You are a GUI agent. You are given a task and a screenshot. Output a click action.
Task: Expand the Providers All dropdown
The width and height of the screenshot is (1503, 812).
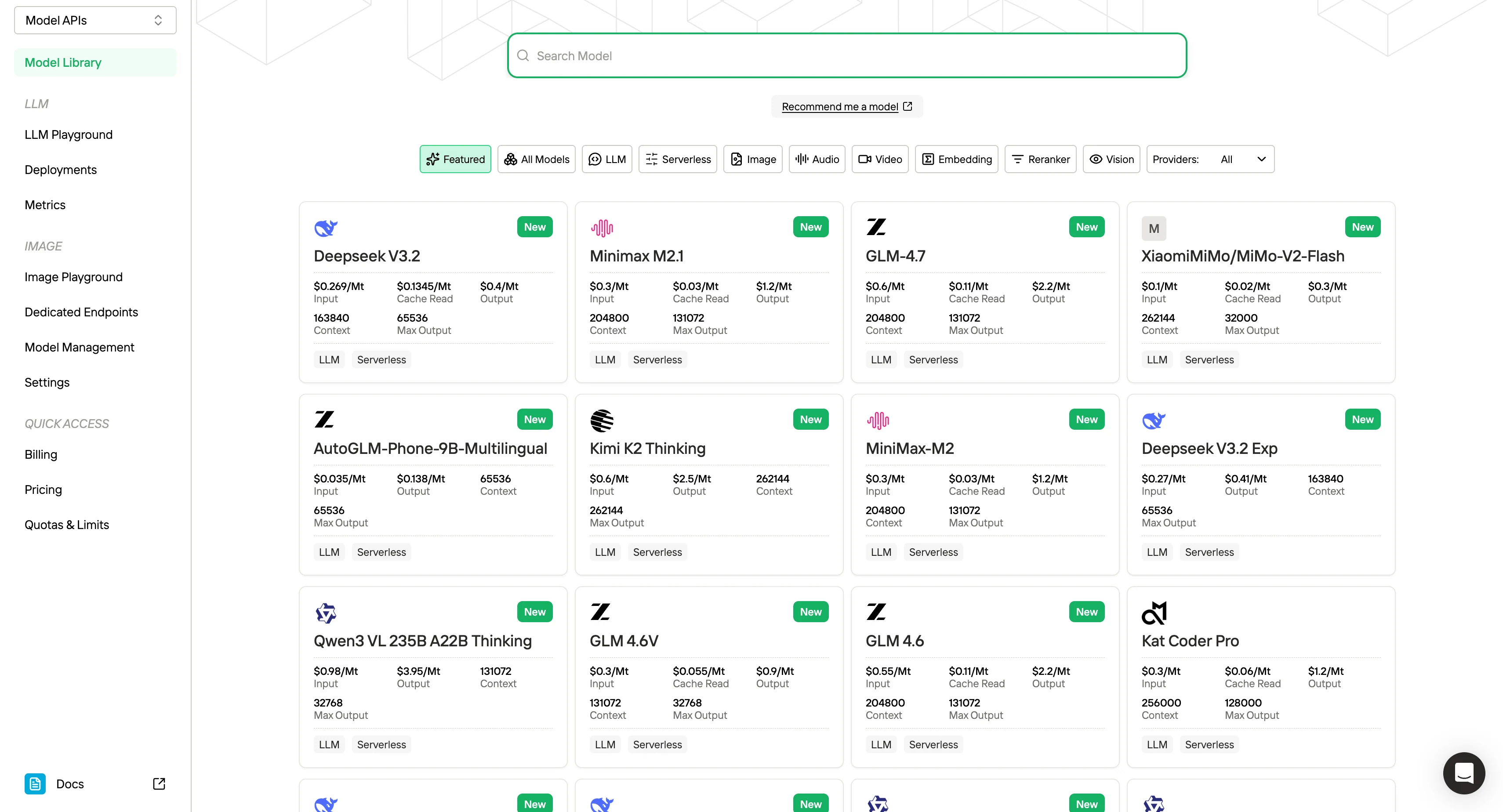pos(1211,159)
